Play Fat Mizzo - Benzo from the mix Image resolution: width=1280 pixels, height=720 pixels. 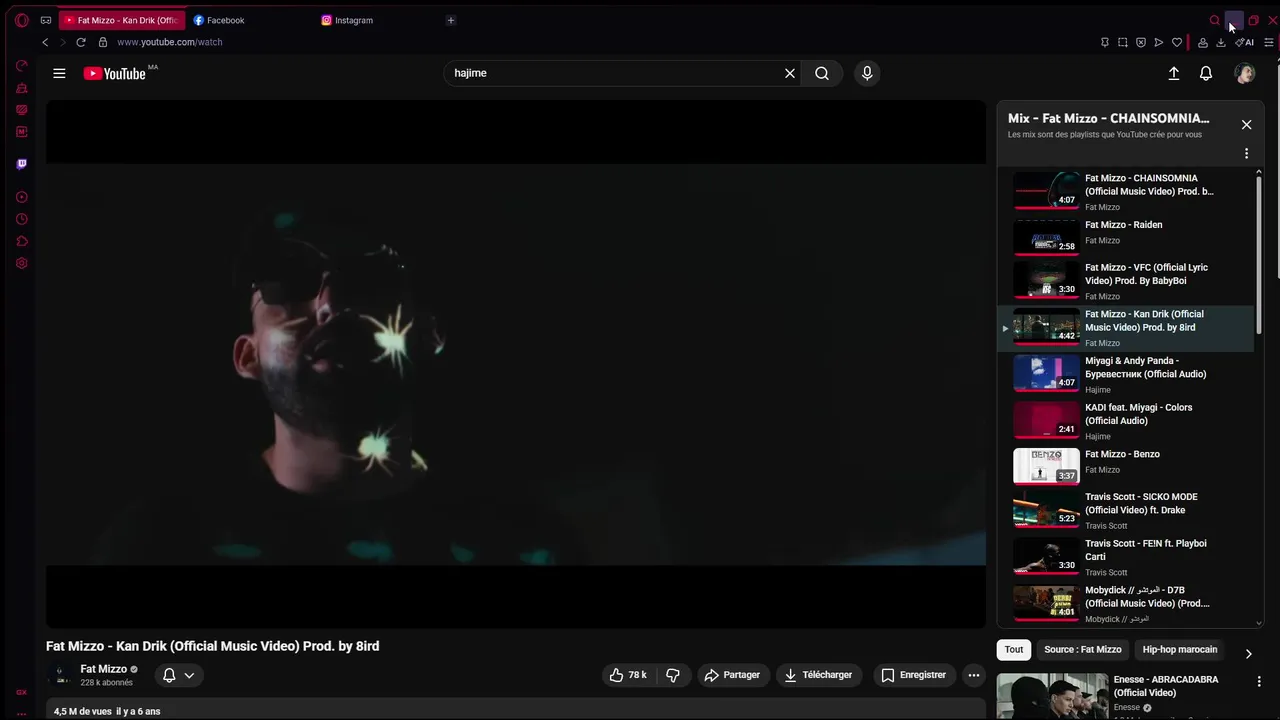[1125, 466]
